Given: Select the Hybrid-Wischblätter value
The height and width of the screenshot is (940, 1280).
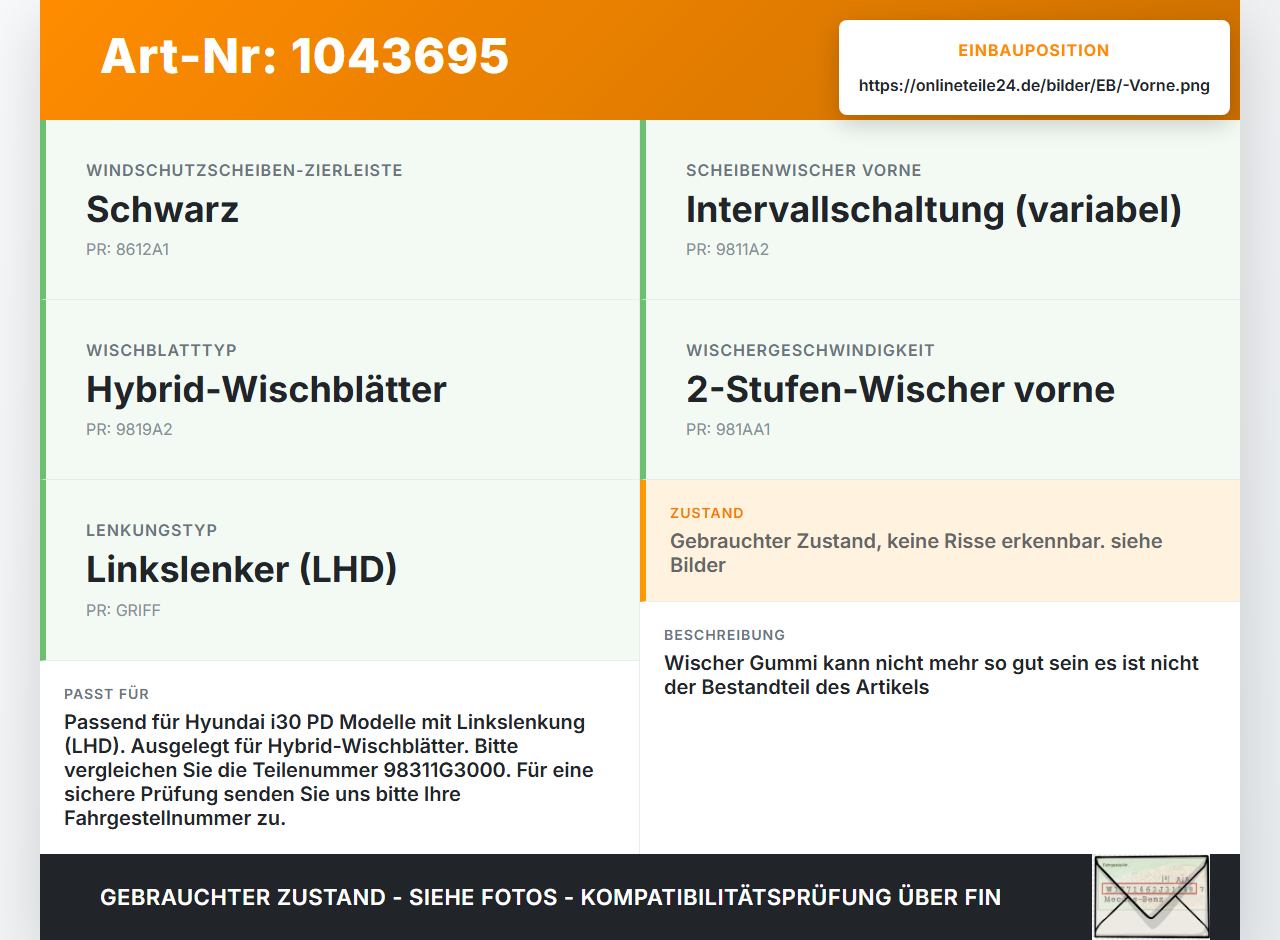Looking at the screenshot, I should coord(266,389).
